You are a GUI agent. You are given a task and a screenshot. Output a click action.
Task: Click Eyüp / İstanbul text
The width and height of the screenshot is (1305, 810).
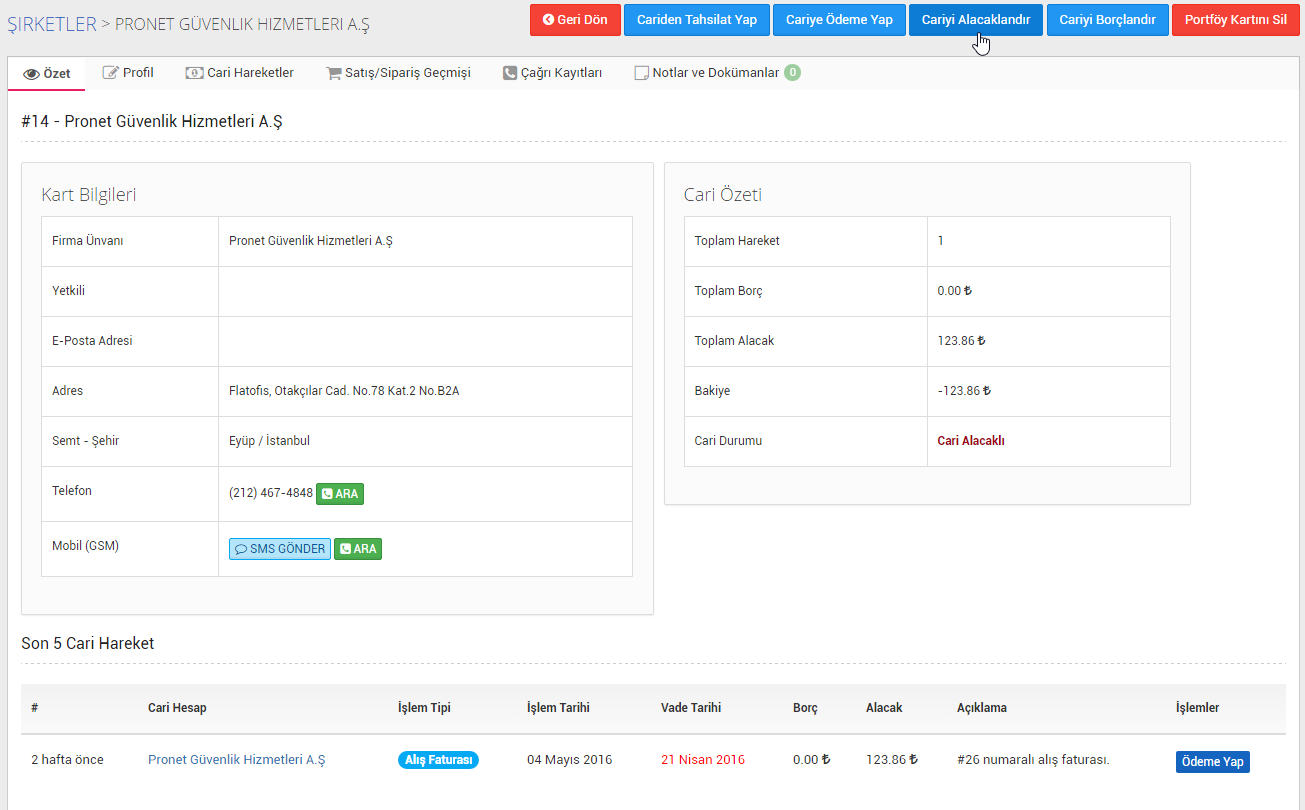coord(269,441)
